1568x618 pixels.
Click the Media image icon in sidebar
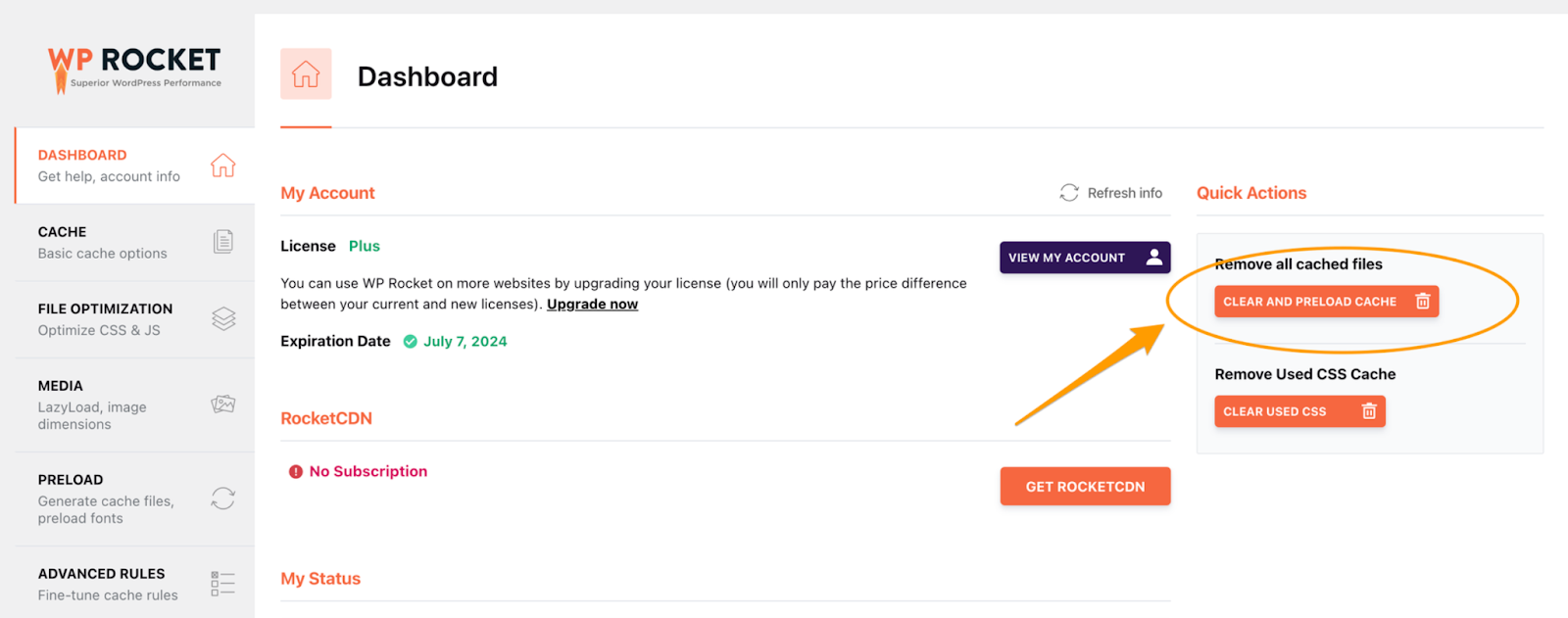(x=223, y=404)
